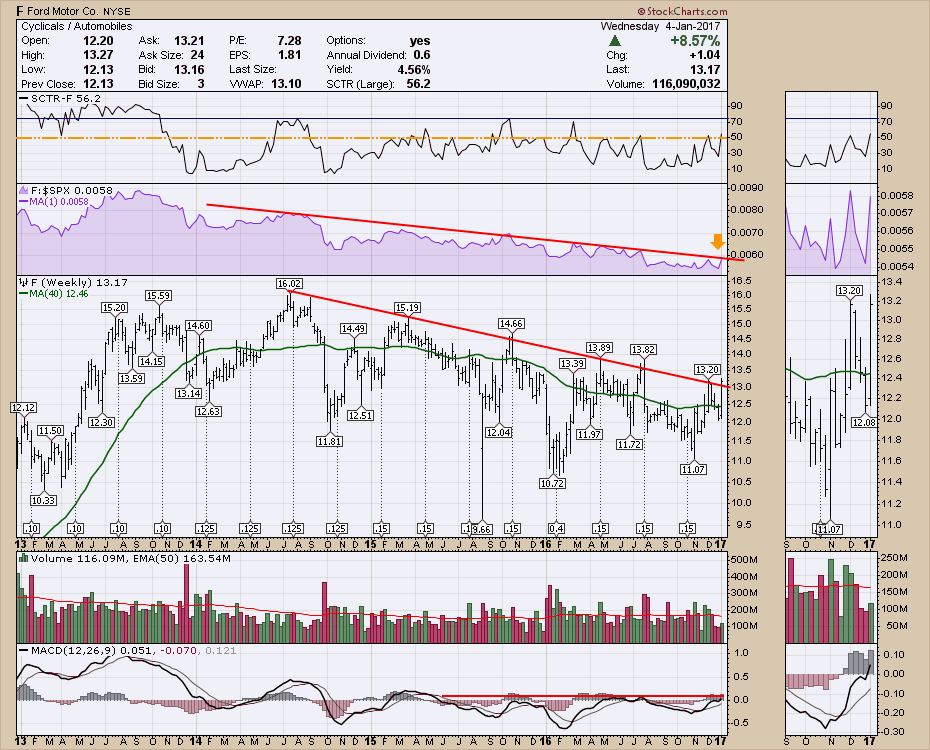
Task: Click the date Wednesday 4-Jan-2017
Action: tap(660, 26)
